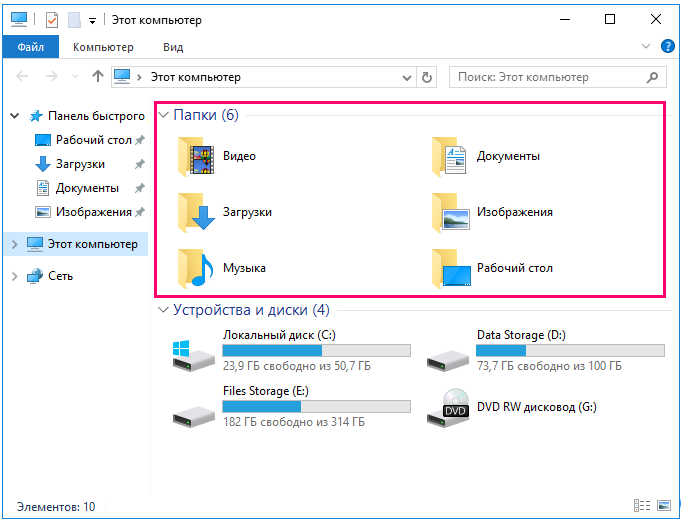Open the Изображения folder icon in Папки

pyautogui.click(x=451, y=212)
